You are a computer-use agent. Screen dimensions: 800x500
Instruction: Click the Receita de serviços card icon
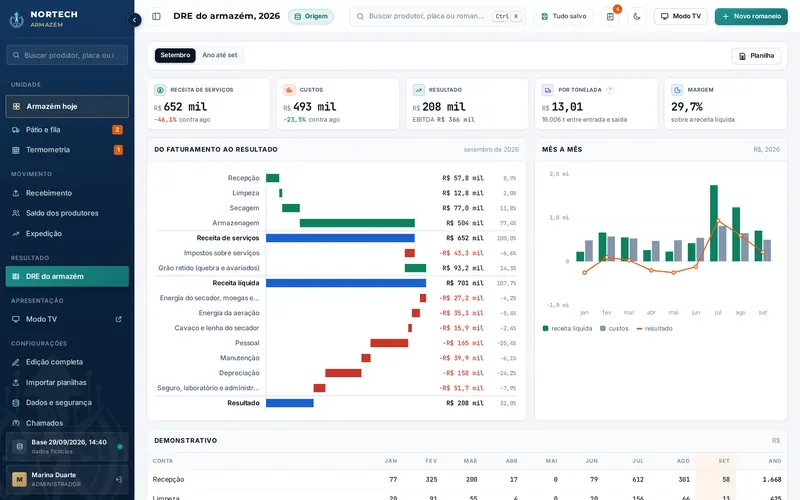pos(160,90)
